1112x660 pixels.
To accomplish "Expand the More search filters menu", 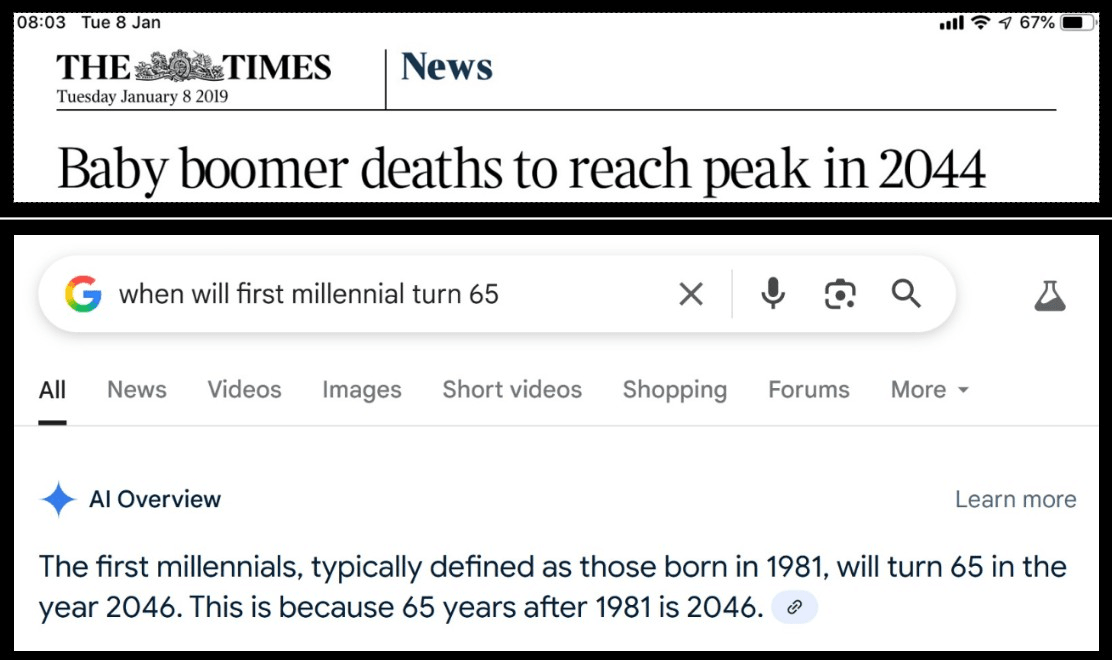I will coord(928,390).
